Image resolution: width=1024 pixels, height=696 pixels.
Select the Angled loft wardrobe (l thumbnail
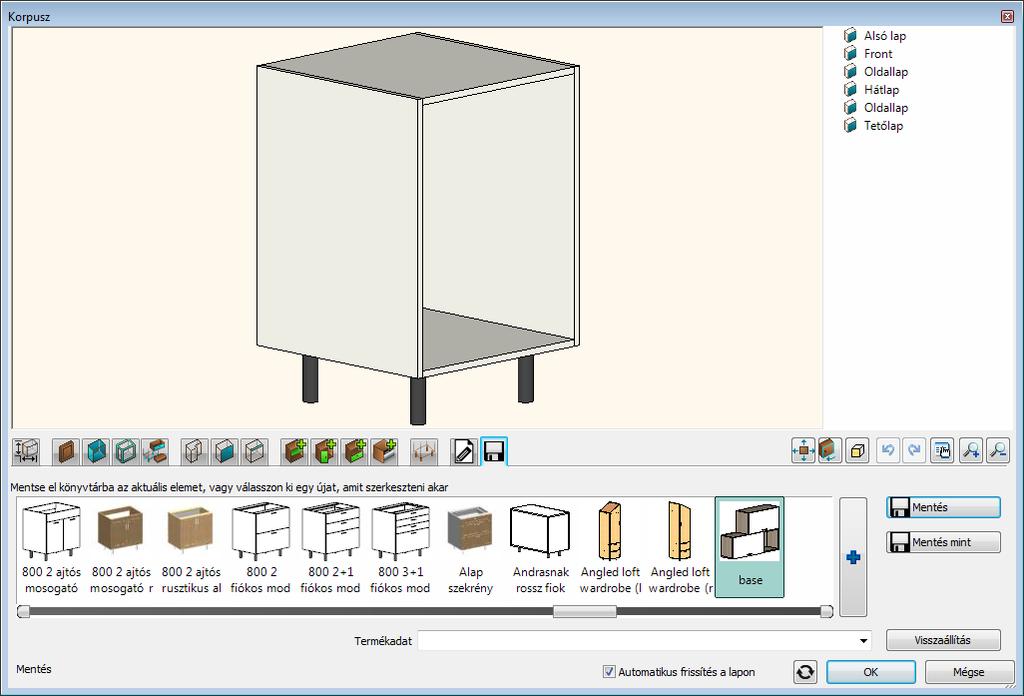pos(611,548)
